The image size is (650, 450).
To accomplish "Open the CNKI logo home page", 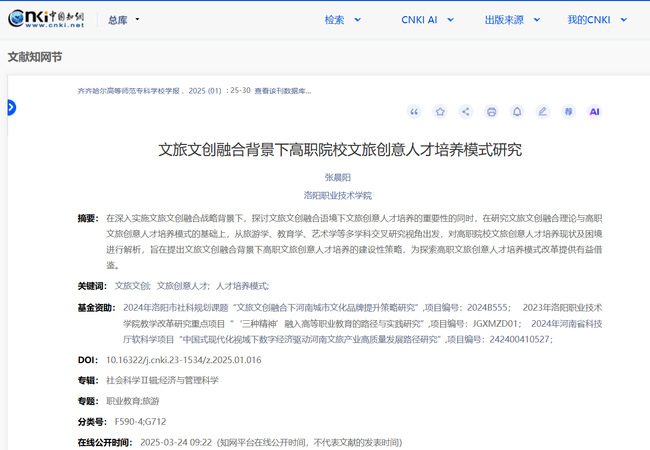I will click(50, 19).
